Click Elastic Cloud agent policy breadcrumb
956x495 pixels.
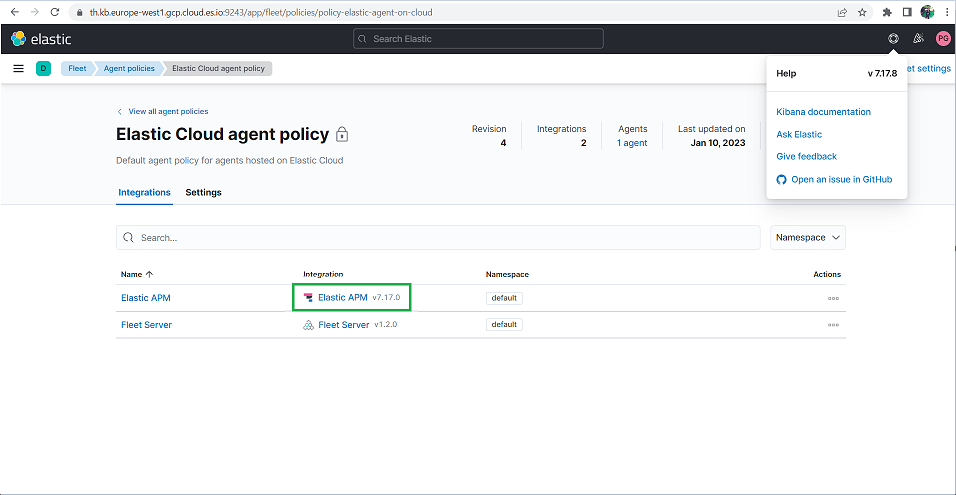(x=218, y=69)
